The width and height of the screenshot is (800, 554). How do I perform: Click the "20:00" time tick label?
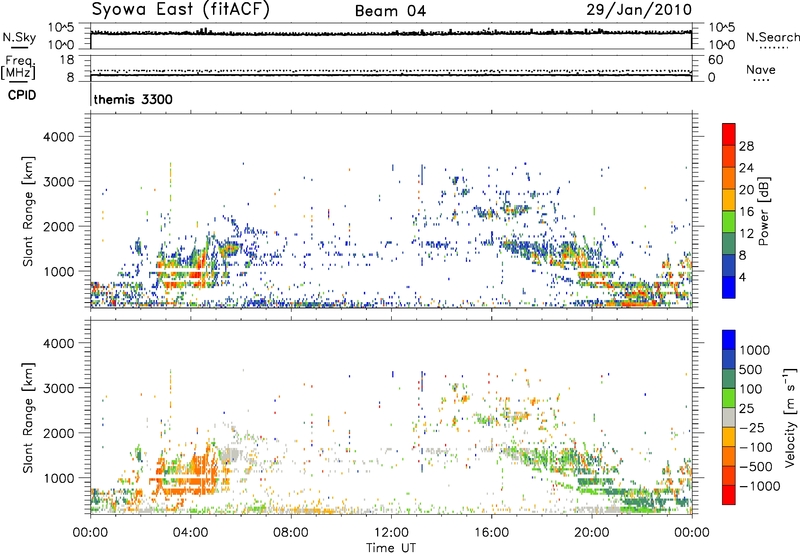click(591, 533)
